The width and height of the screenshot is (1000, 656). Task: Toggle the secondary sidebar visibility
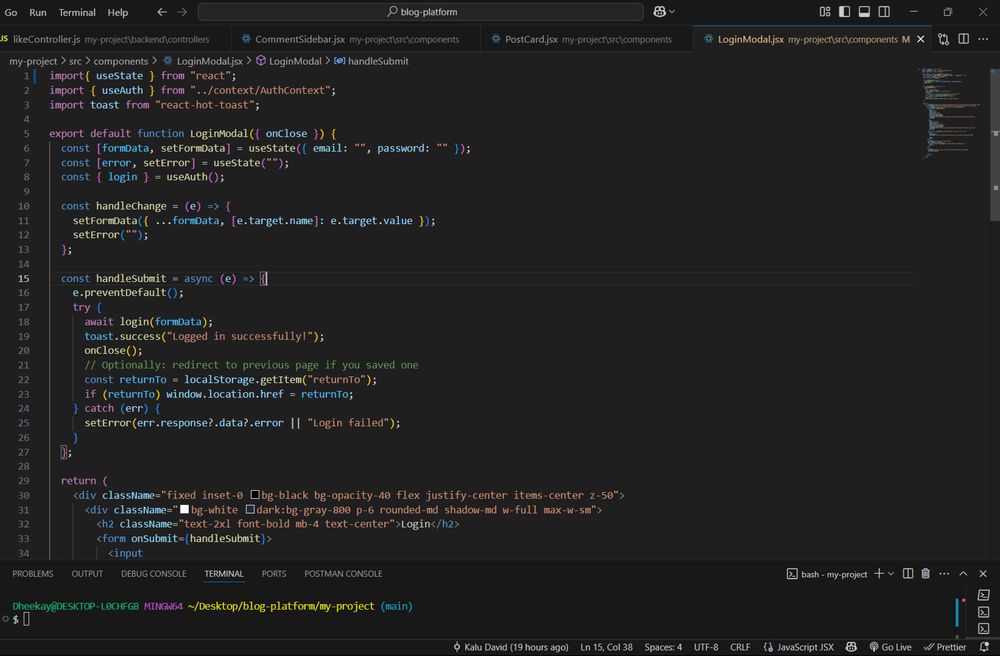(x=884, y=11)
